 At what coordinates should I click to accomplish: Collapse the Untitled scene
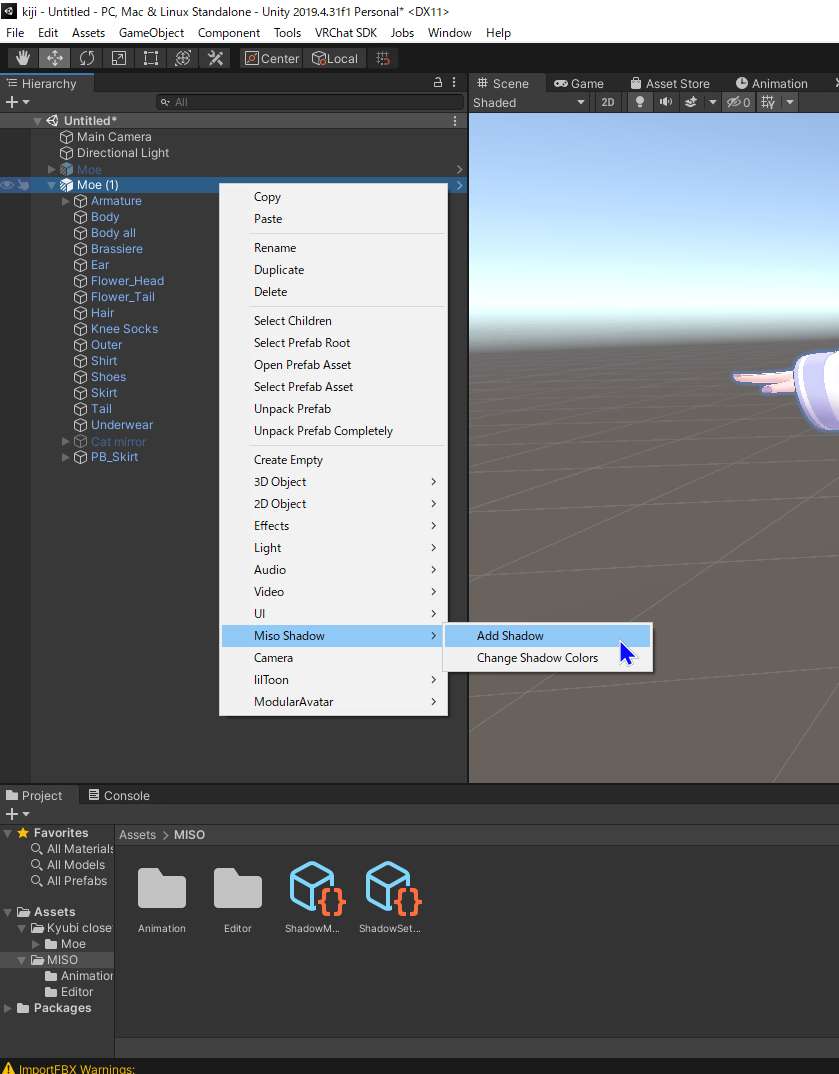pos(38,121)
